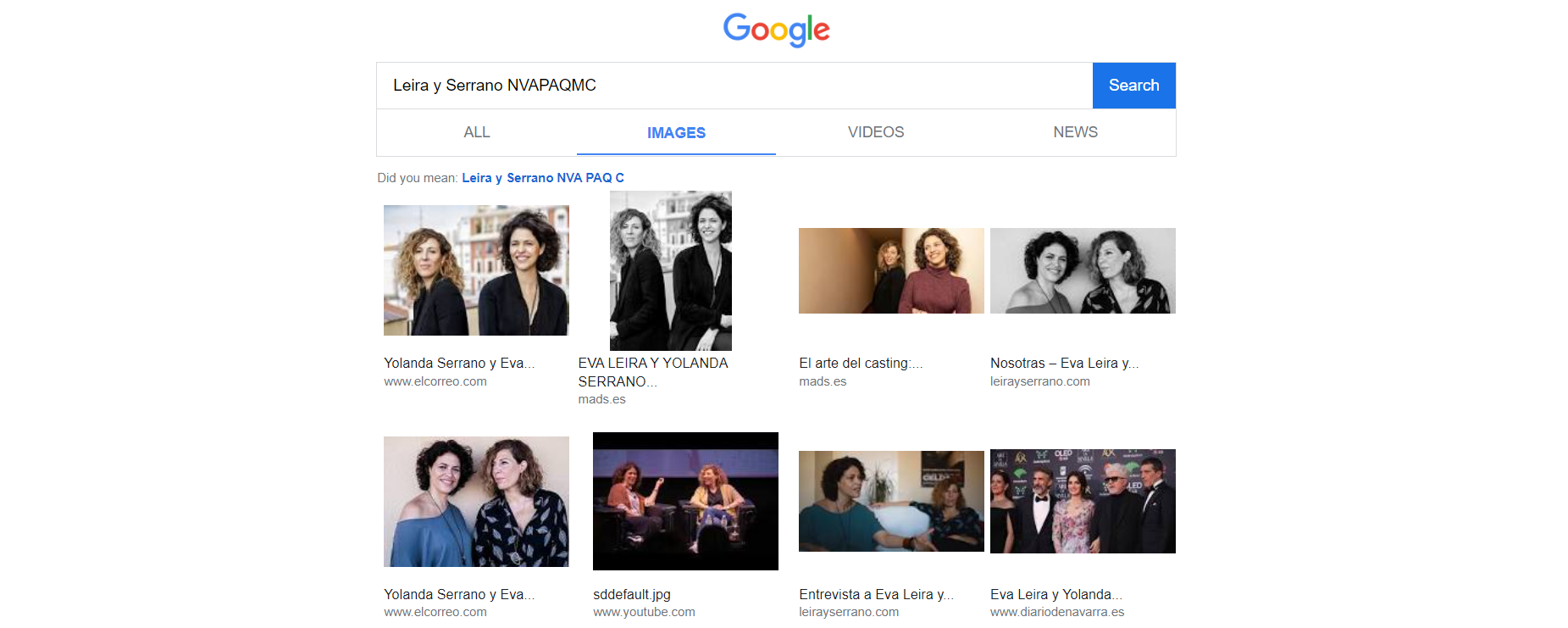Click the blue Search button
Image resolution: width=1568 pixels, height=628 pixels.
tap(1133, 86)
